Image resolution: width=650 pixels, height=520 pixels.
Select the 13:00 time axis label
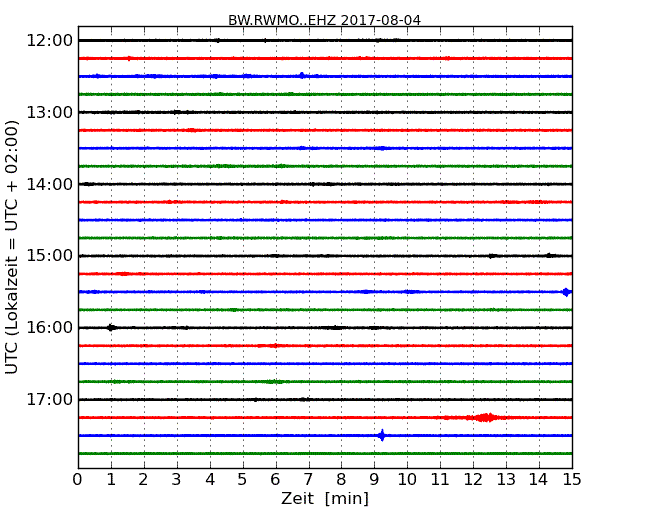tap(49, 112)
